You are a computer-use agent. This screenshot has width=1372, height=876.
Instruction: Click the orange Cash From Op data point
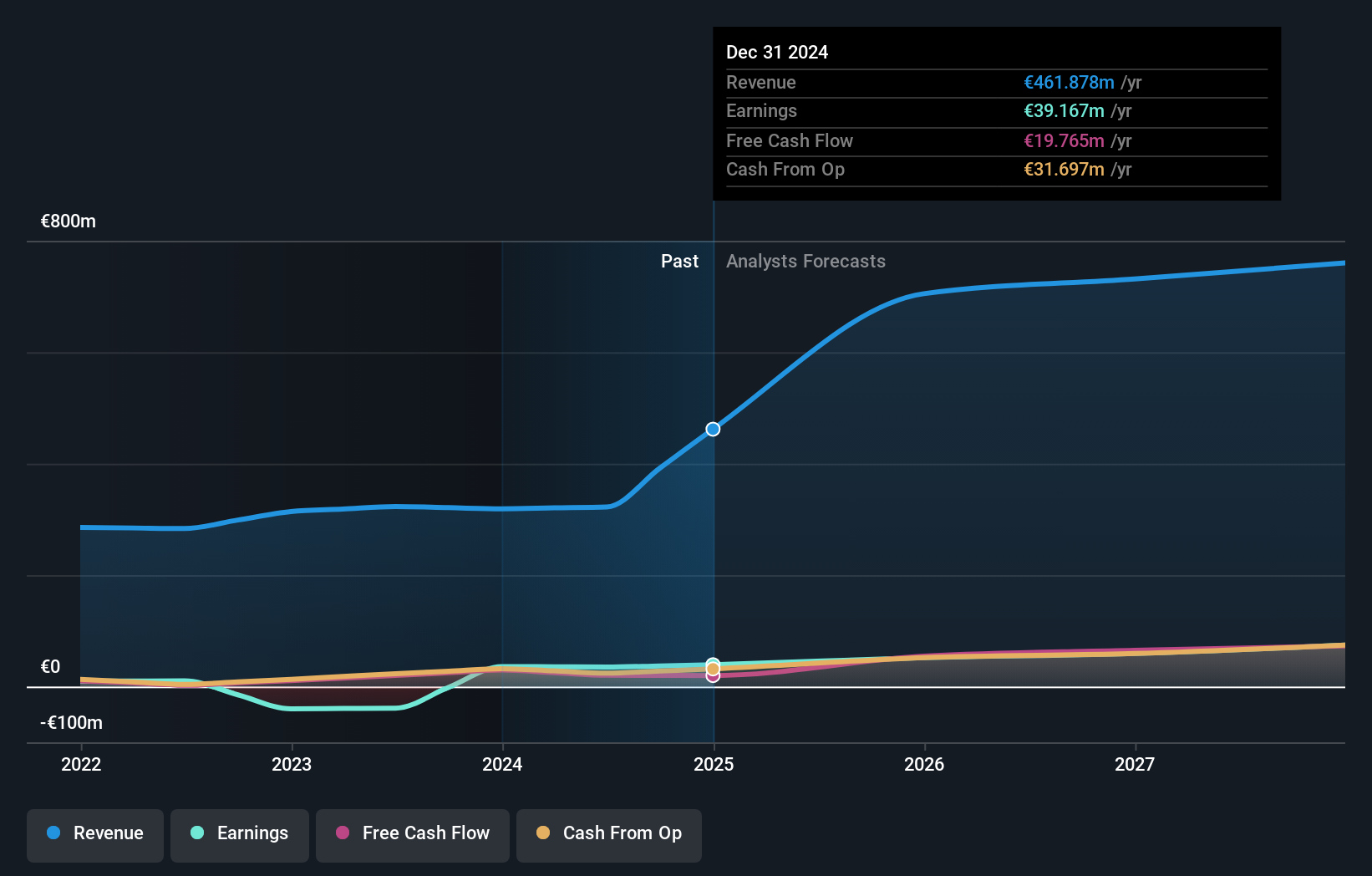[x=713, y=670]
